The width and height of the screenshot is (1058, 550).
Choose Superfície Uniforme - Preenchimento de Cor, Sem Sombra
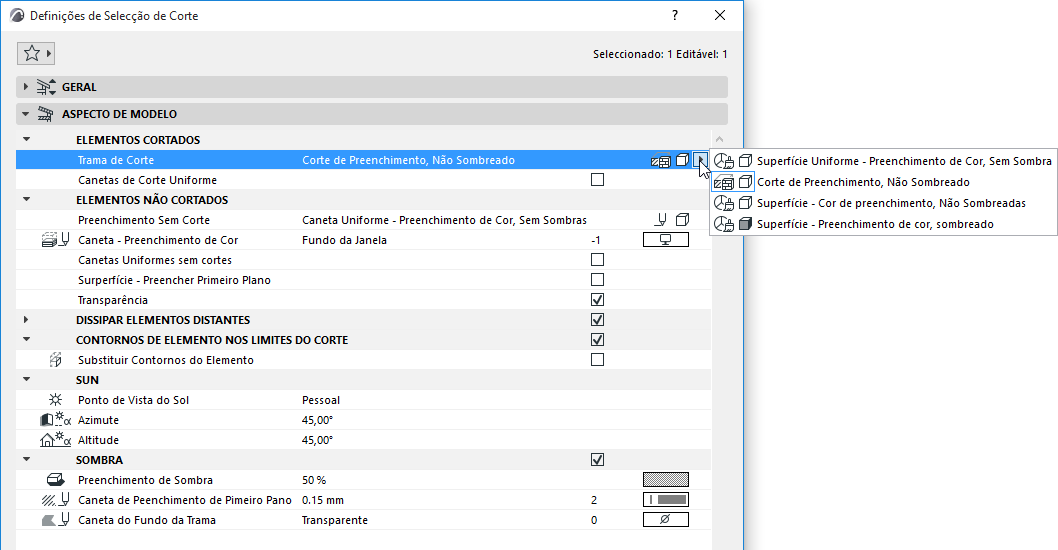(x=883, y=161)
